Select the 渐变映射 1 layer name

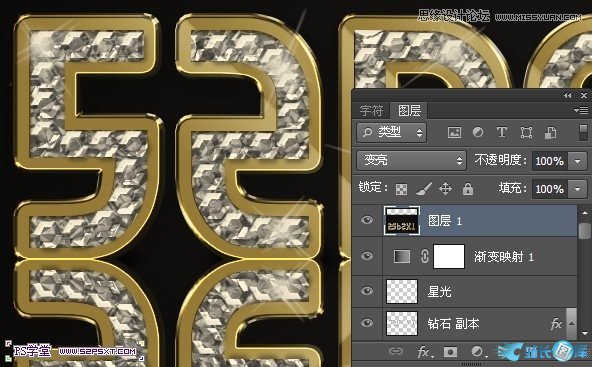(x=504, y=257)
